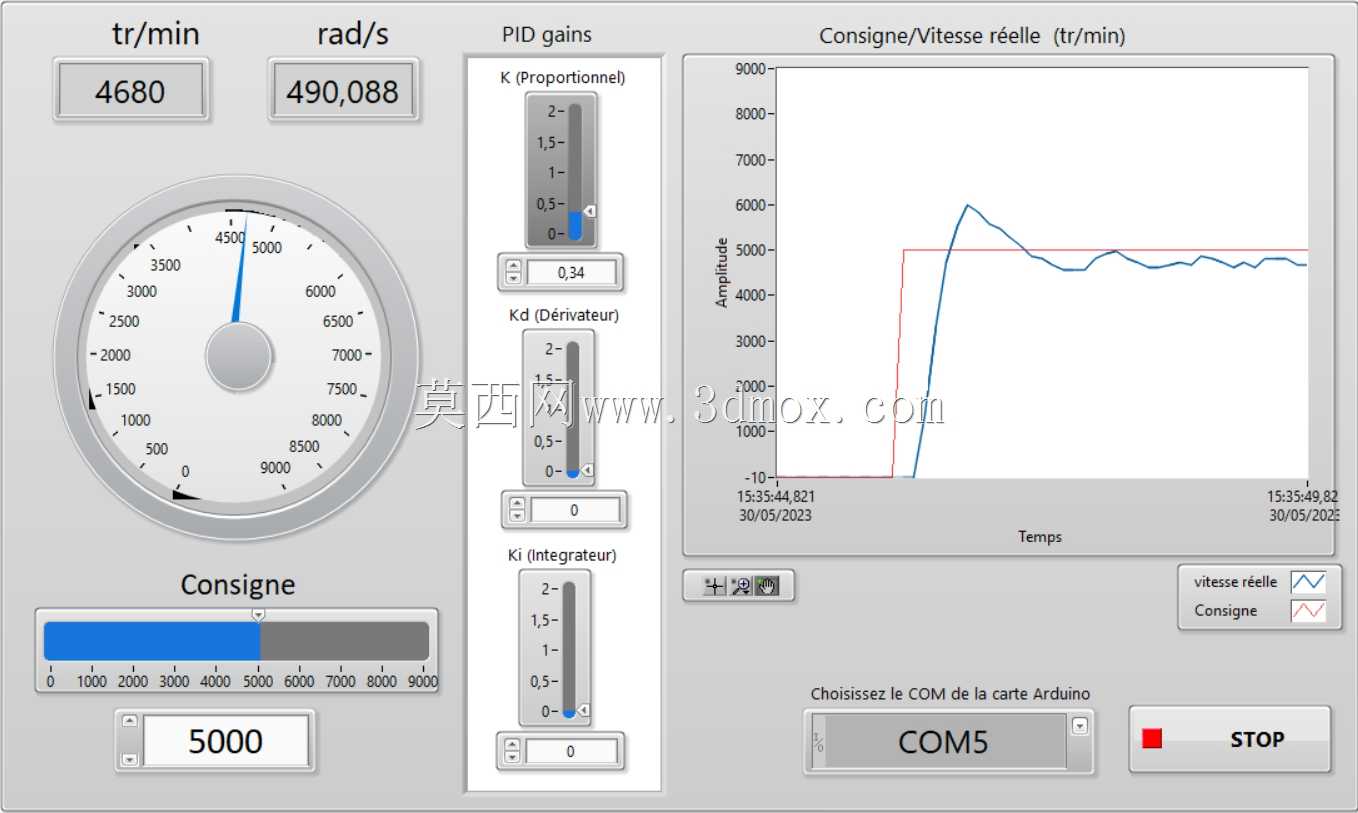This screenshot has width=1358, height=813.
Task: Decrement the Kd Dérivateur gain value
Action: click(x=517, y=516)
